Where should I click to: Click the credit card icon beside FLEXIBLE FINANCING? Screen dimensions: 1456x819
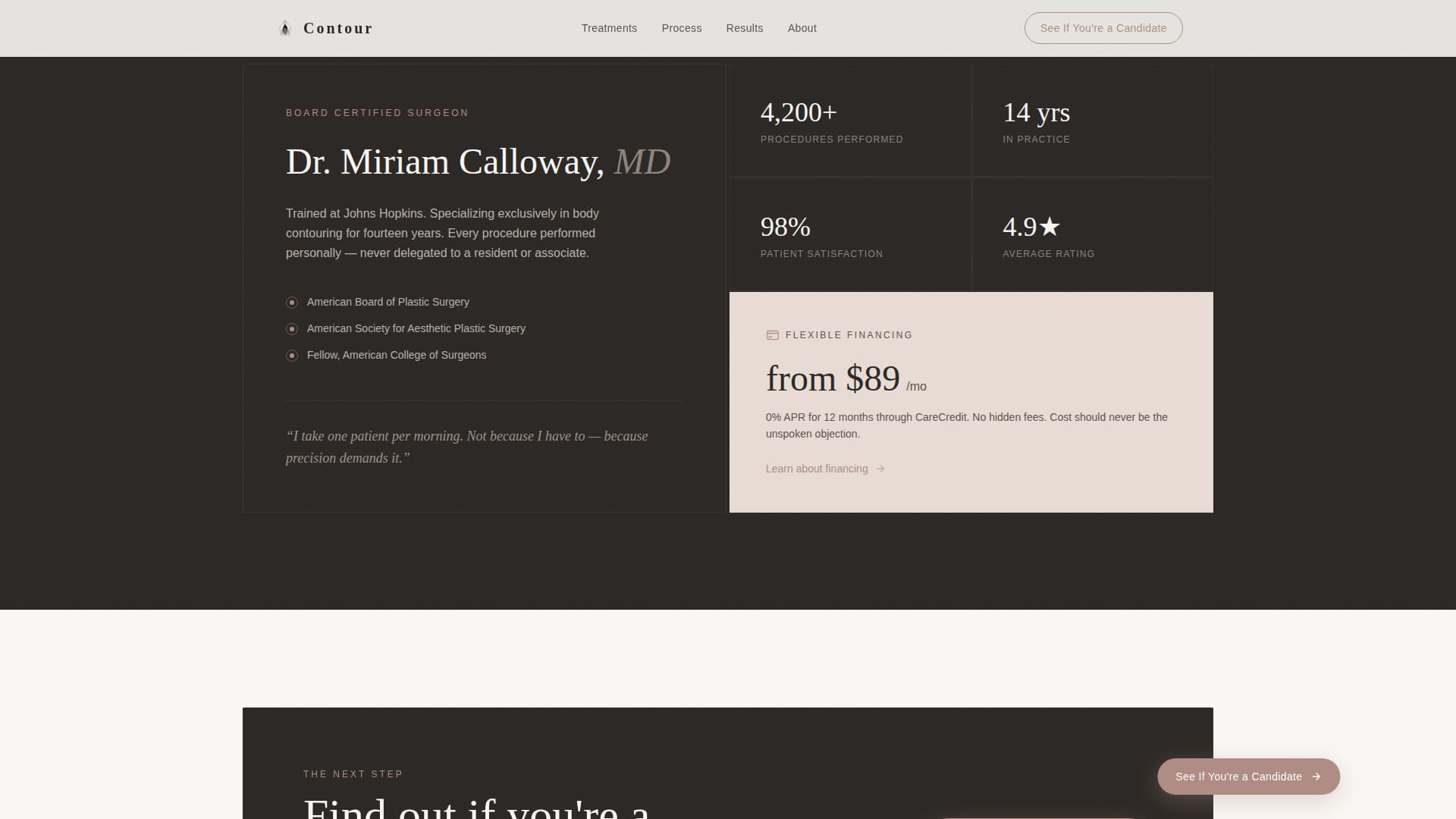click(773, 334)
